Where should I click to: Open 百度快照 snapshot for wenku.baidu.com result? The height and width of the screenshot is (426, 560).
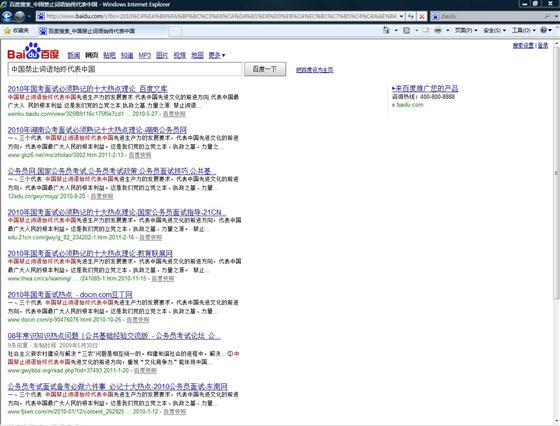coord(174,114)
